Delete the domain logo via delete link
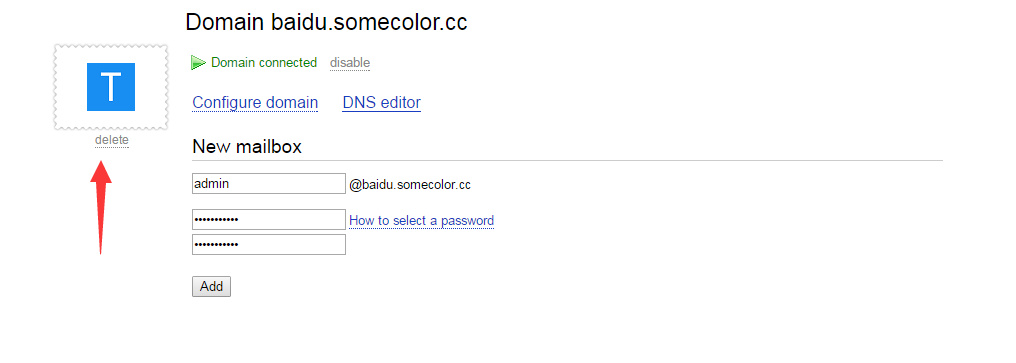This screenshot has height=363, width=1016. [x=111, y=140]
